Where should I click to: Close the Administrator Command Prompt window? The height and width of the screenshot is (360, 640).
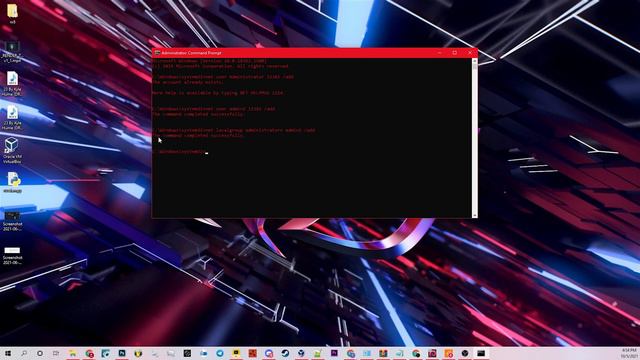pos(470,53)
